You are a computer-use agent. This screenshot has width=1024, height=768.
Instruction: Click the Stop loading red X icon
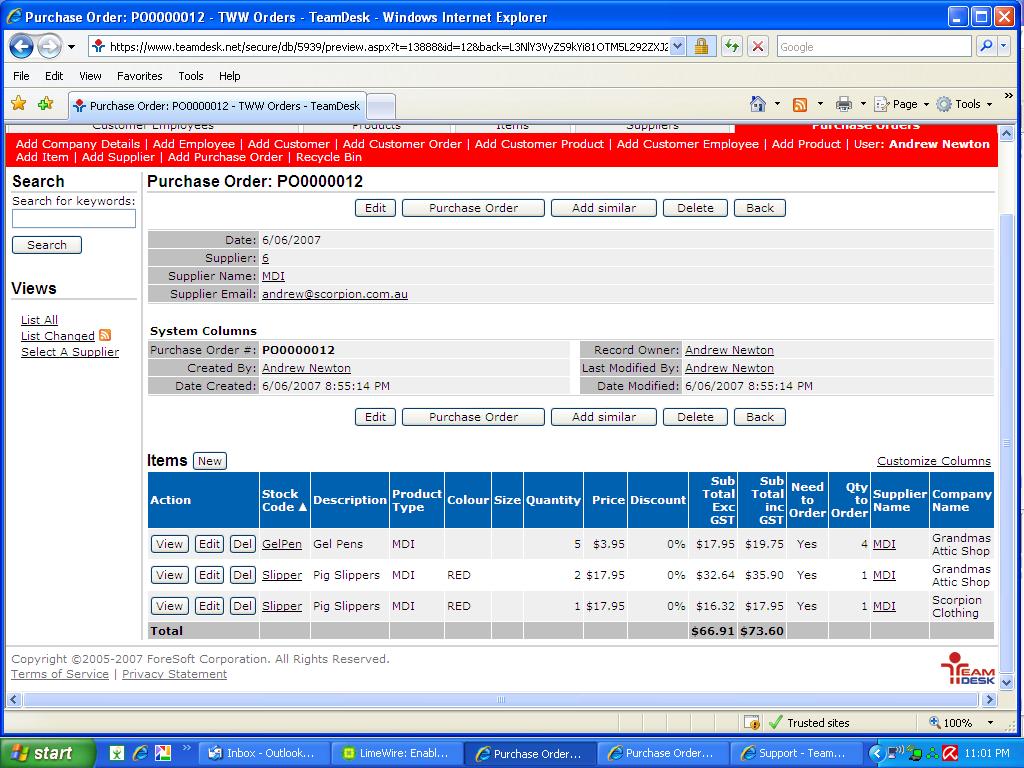pos(758,47)
